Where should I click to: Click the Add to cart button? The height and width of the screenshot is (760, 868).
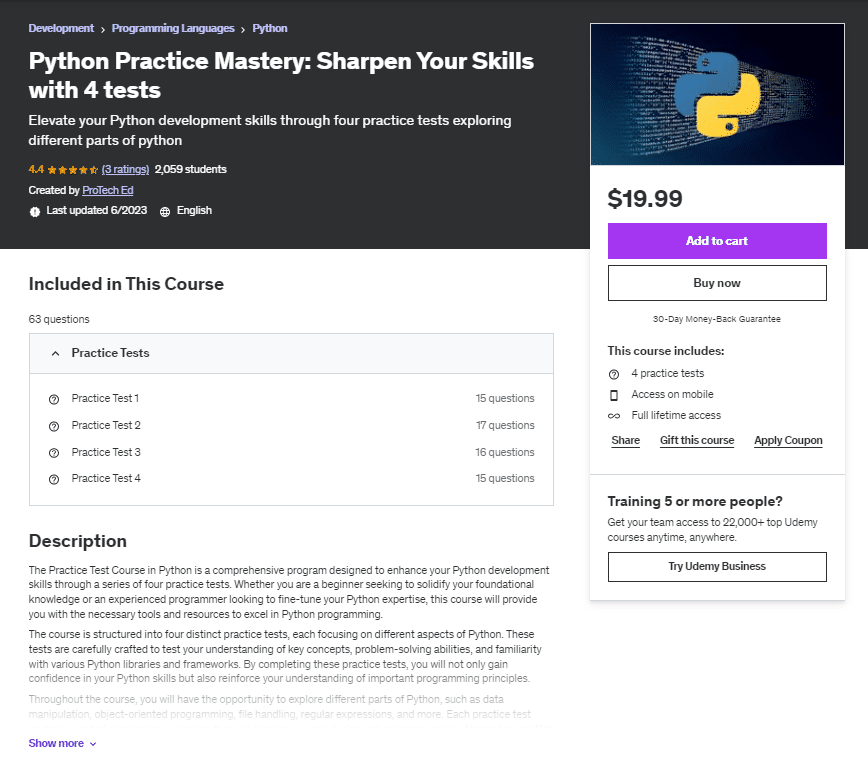point(717,241)
